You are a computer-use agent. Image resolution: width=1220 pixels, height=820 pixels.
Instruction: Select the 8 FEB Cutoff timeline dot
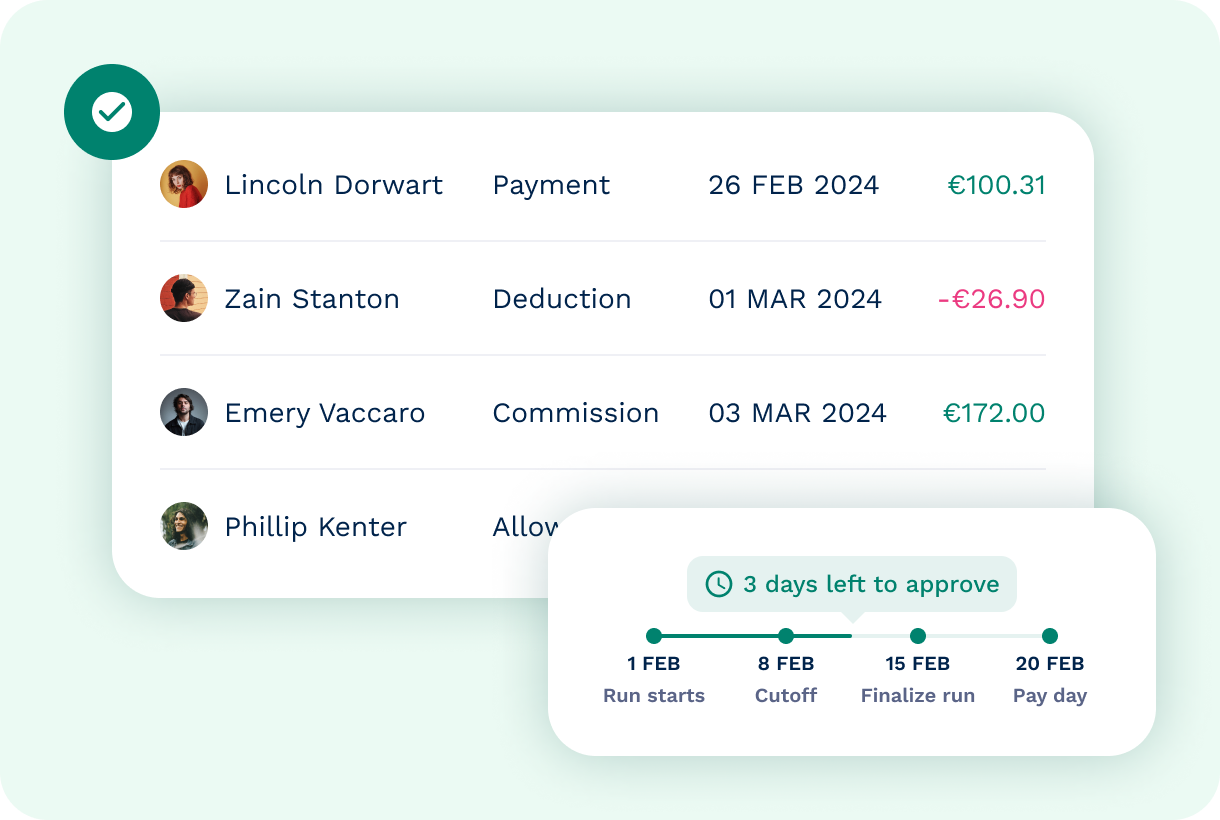[786, 636]
